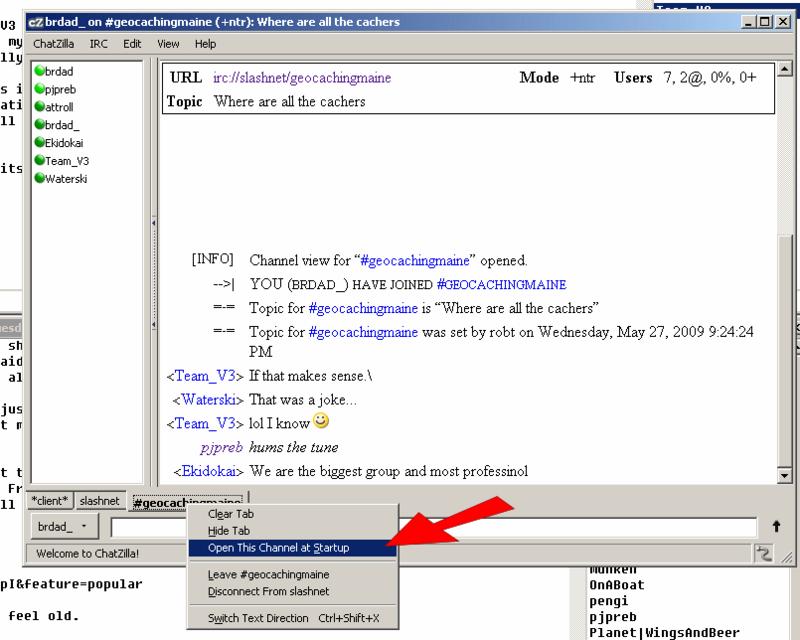
Task: Select Leave #geocachingmaine from context menu
Action: (x=268, y=575)
